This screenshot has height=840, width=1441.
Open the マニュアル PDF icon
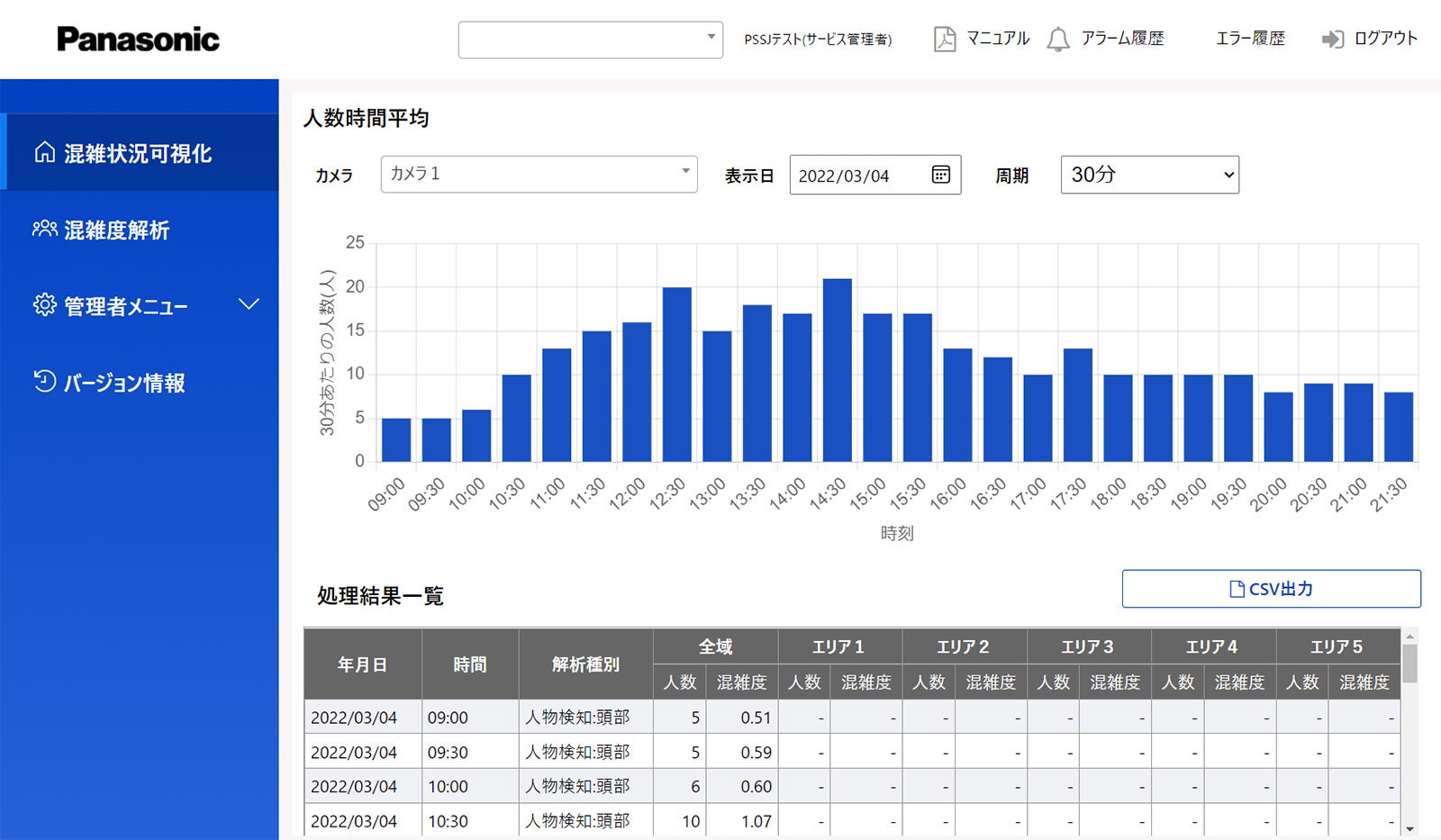944,39
